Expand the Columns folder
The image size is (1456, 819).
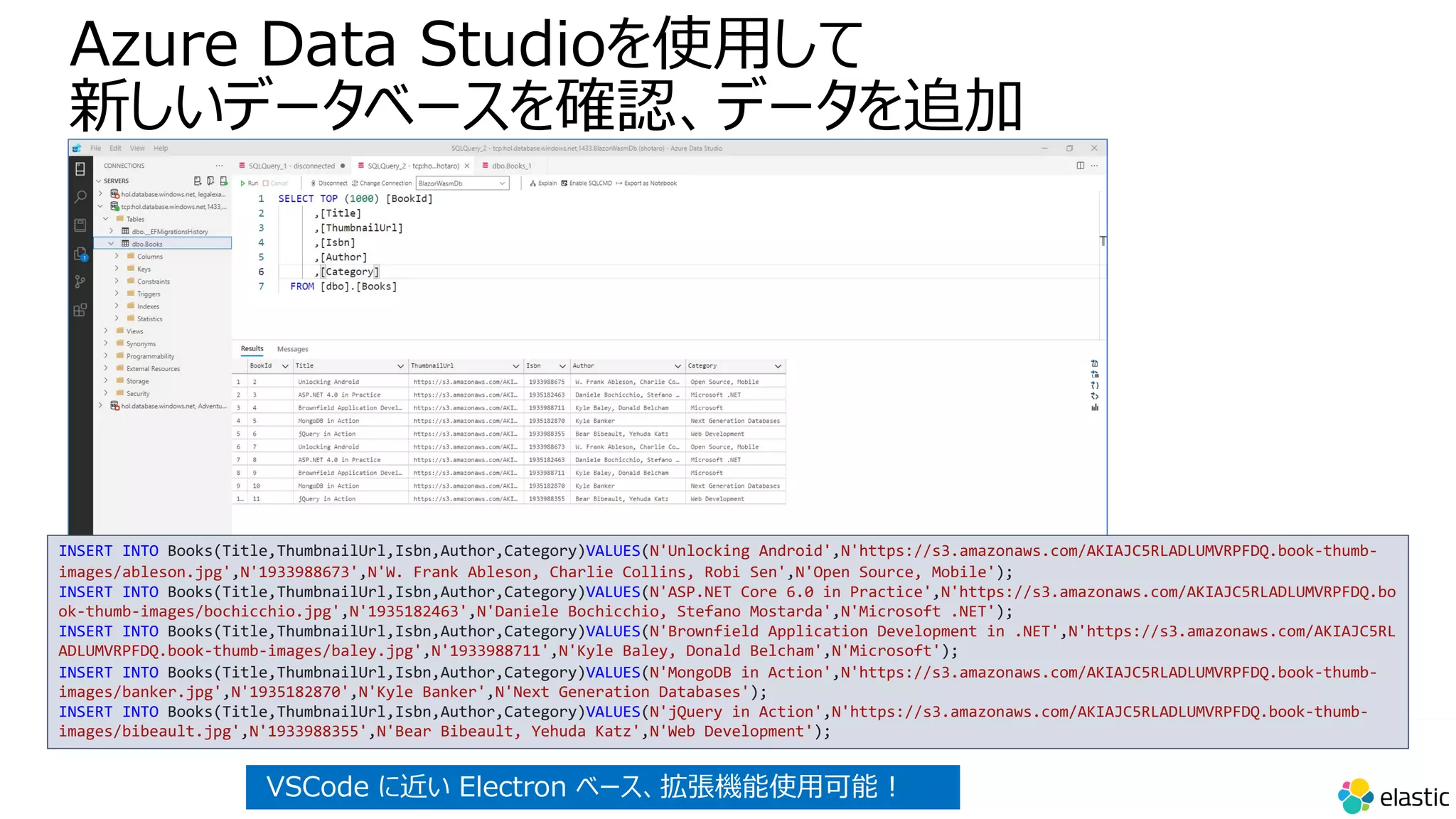(x=117, y=256)
